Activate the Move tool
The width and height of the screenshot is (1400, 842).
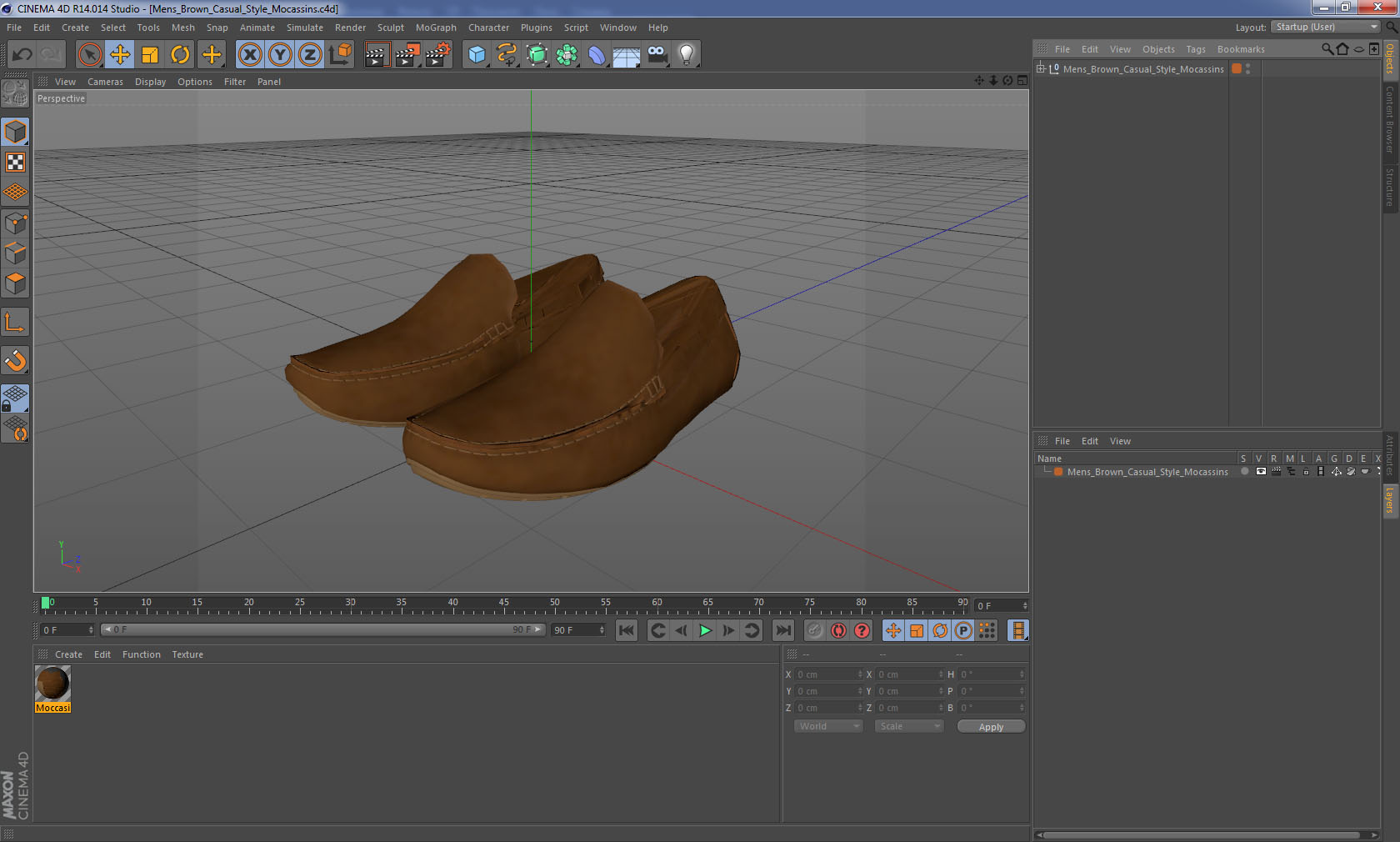(x=120, y=55)
